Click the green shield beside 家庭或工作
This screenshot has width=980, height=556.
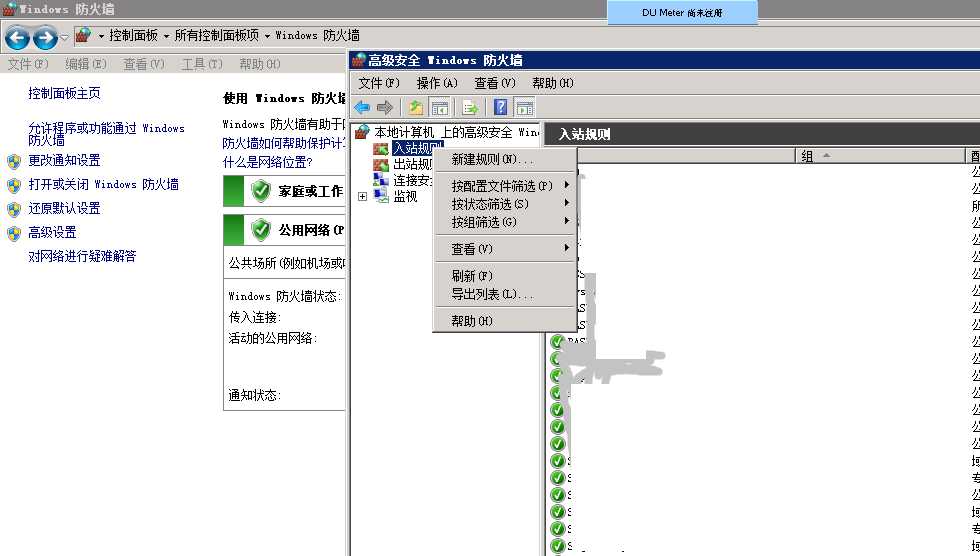pos(261,191)
